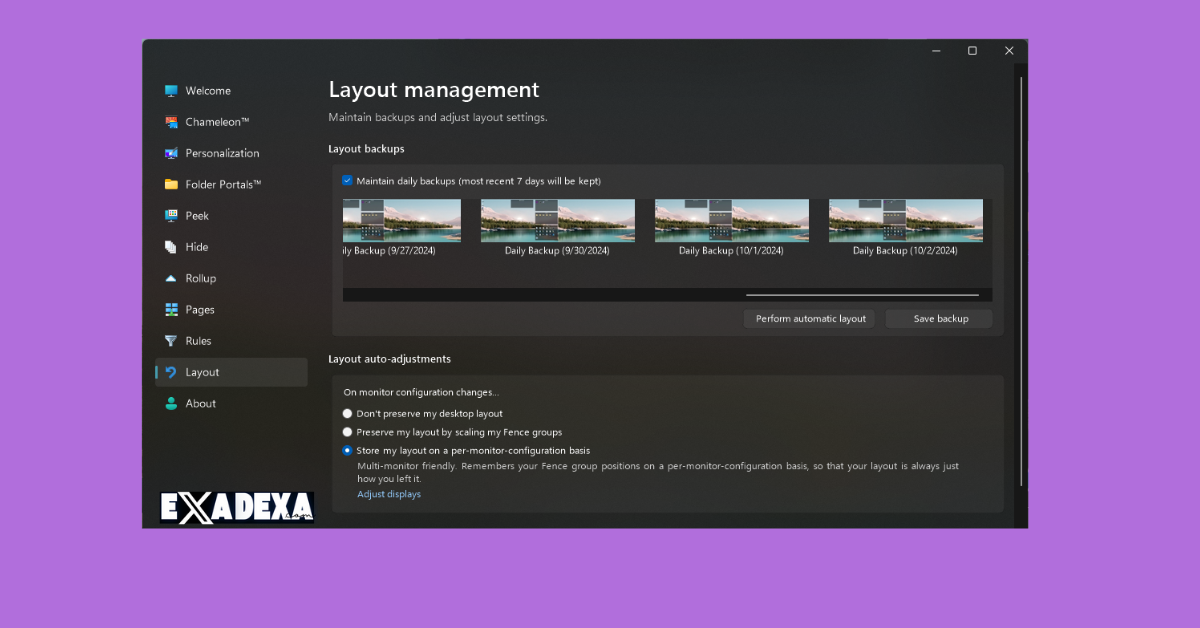1200x628 pixels.
Task: Select Store layout per-monitor-configuration radio button
Action: (348, 451)
